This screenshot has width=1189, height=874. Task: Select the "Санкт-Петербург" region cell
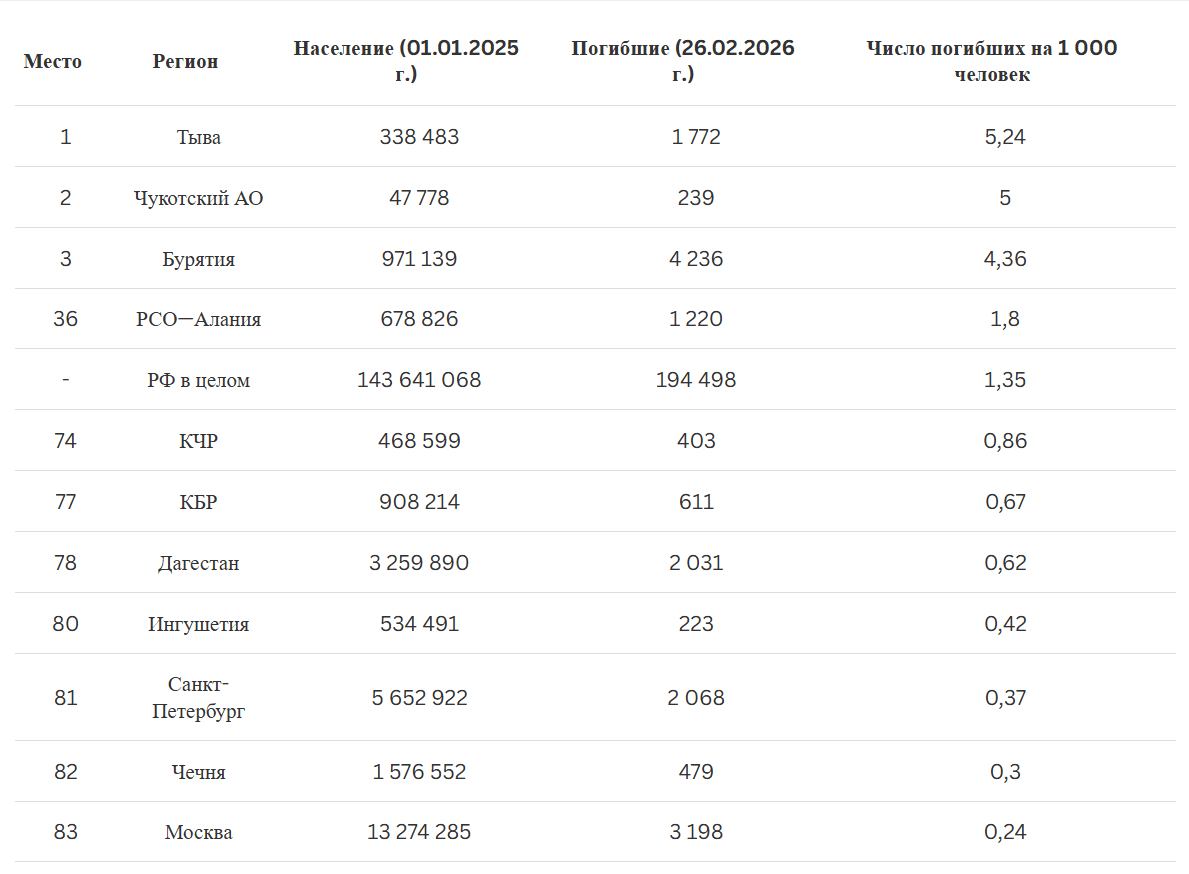(x=199, y=698)
